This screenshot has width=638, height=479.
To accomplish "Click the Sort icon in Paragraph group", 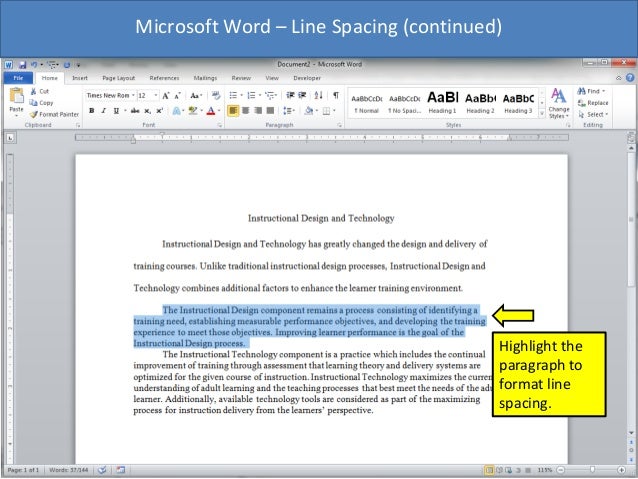I will pyautogui.click(x=319, y=95).
